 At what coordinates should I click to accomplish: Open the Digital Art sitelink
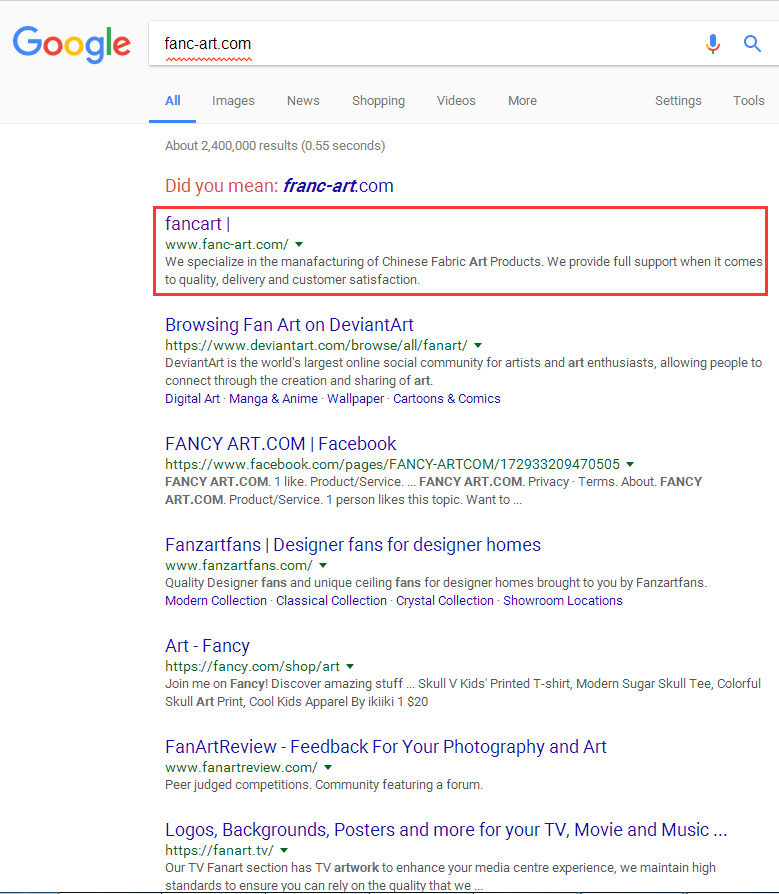coord(192,399)
